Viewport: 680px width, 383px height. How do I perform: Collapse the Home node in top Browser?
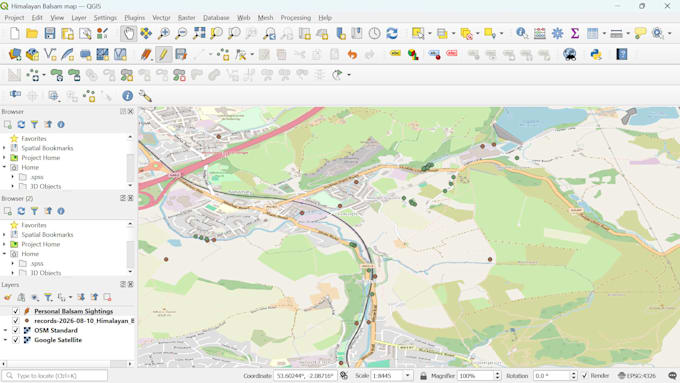coord(4,167)
